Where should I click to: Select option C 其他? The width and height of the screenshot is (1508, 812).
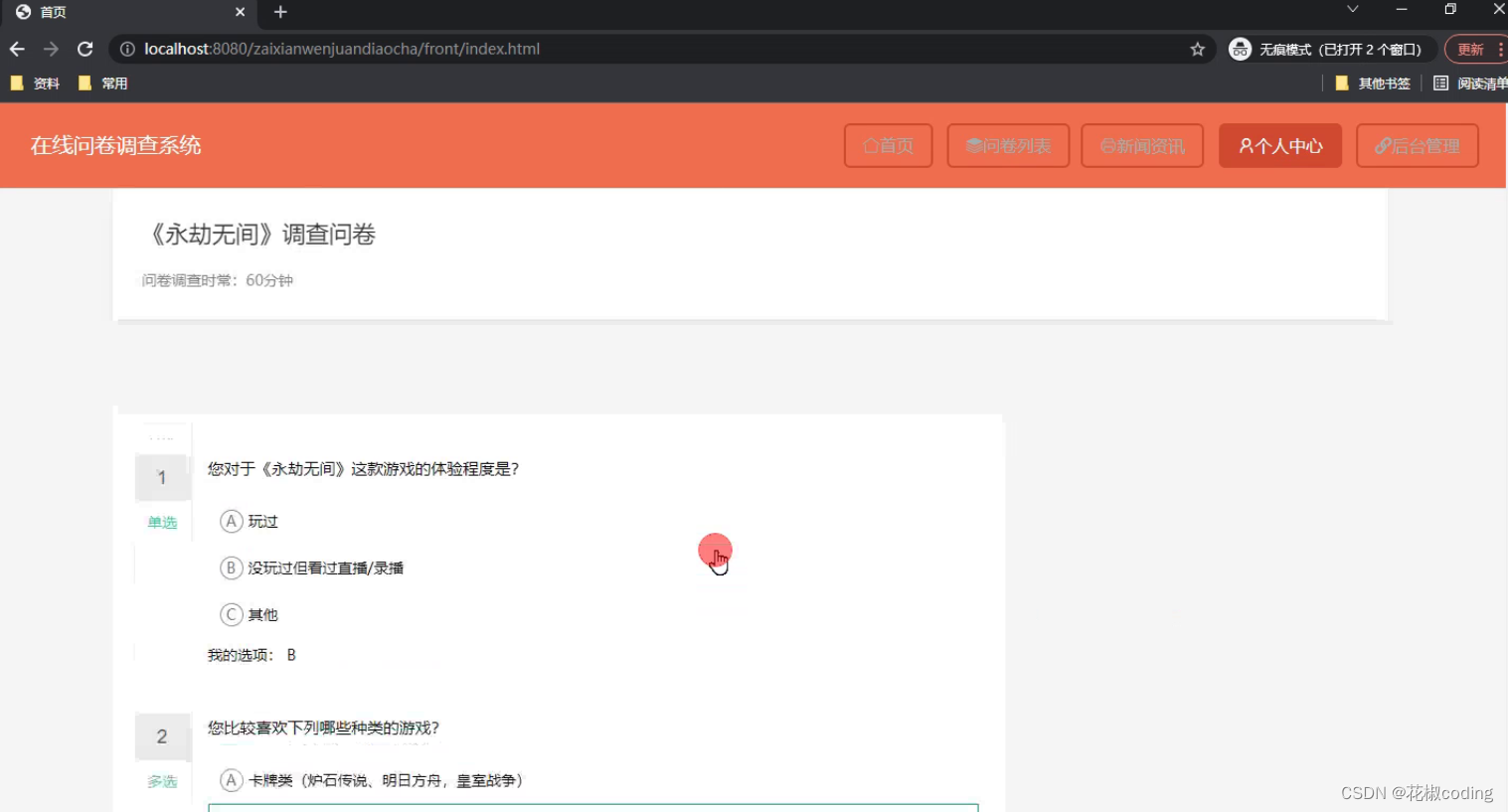250,614
